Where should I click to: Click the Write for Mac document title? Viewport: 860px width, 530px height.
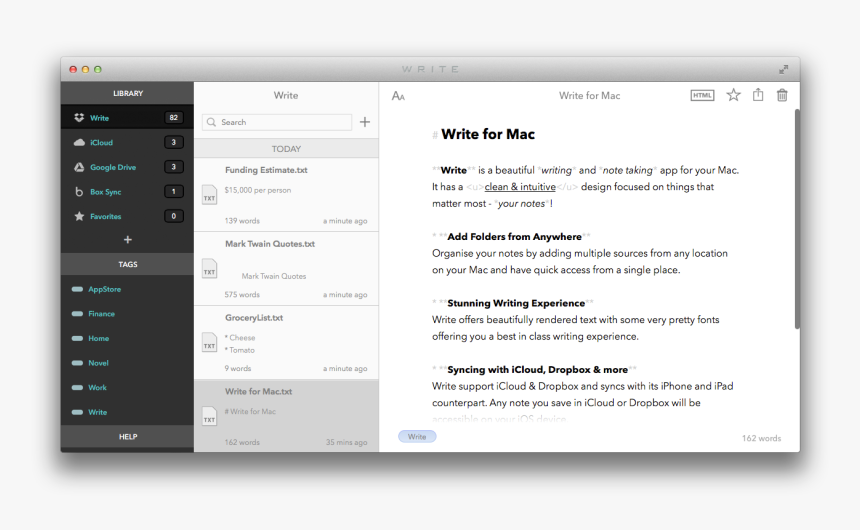tap(590, 95)
